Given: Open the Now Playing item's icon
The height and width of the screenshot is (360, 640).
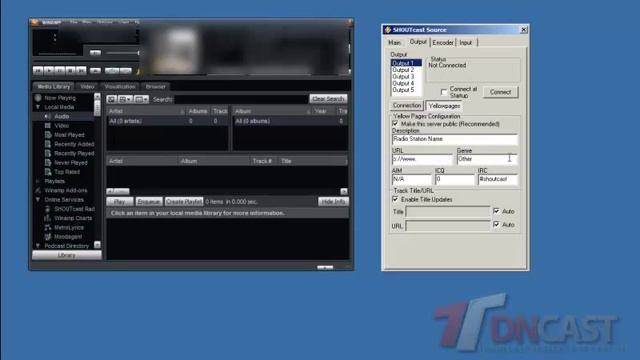Looking at the screenshot, I should [x=38, y=98].
